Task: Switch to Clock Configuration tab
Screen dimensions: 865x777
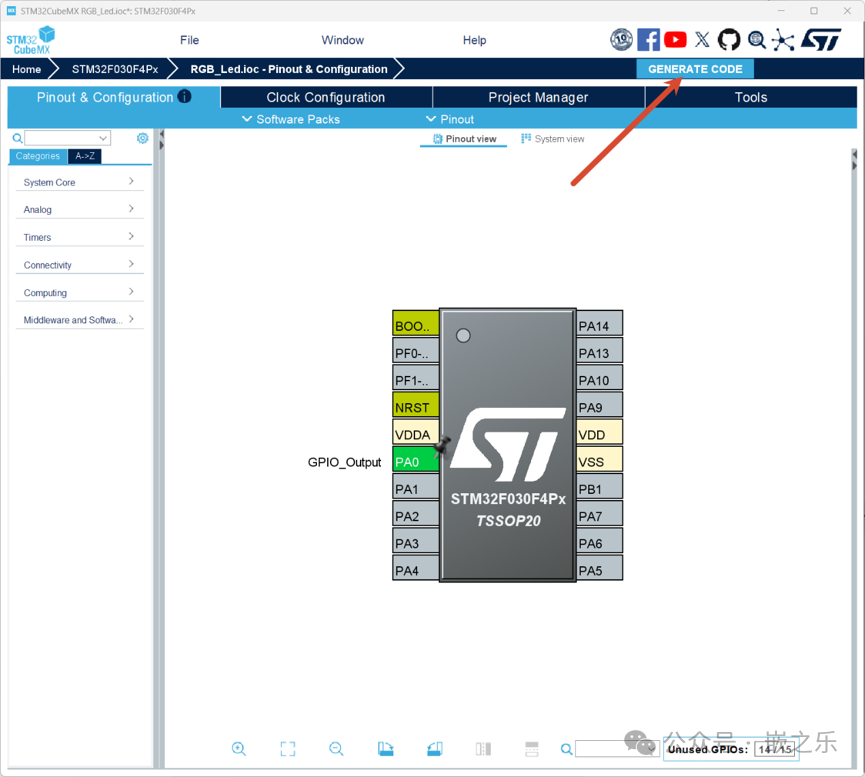Action: 326,97
